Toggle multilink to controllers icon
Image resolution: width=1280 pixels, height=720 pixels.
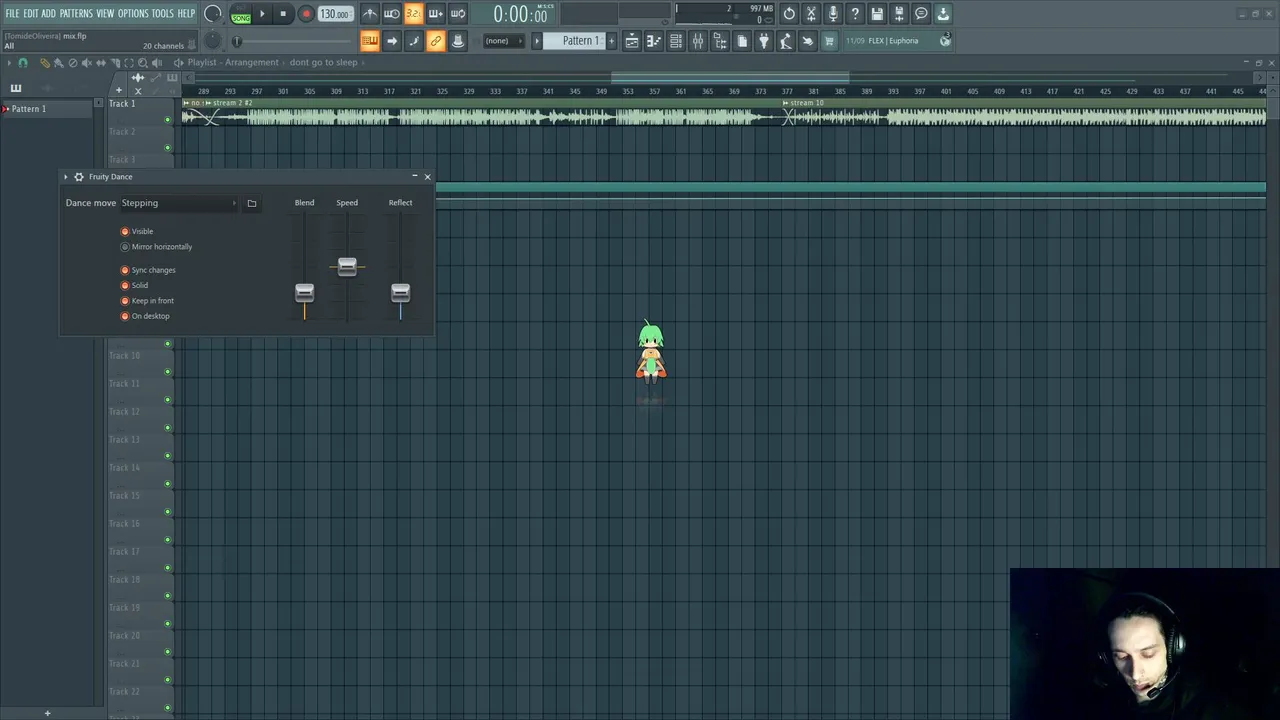[435, 41]
